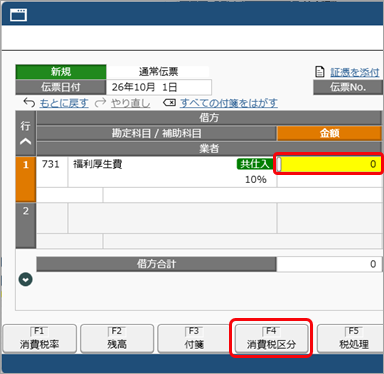Select row number 2 header

[26, 225]
